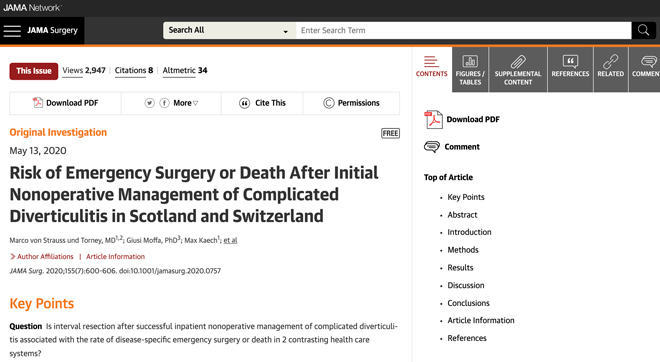Image resolution: width=660 pixels, height=362 pixels.
Task: Jump to Methods in contents
Action: [463, 250]
